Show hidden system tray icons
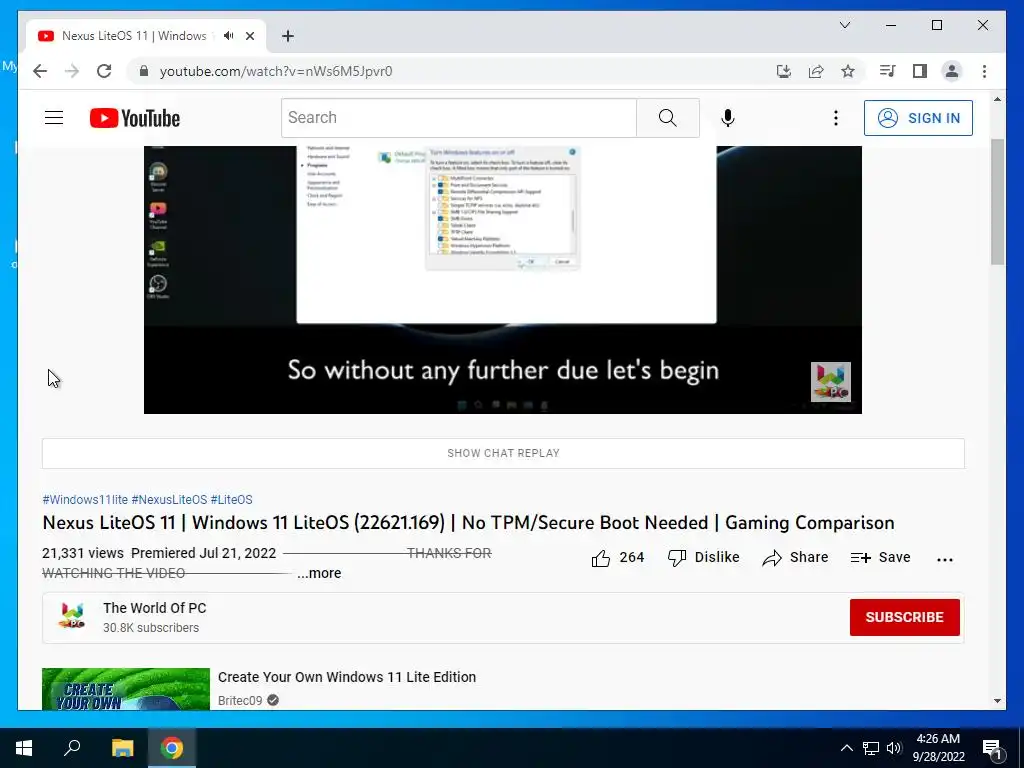This screenshot has height=768, width=1024. pos(846,748)
